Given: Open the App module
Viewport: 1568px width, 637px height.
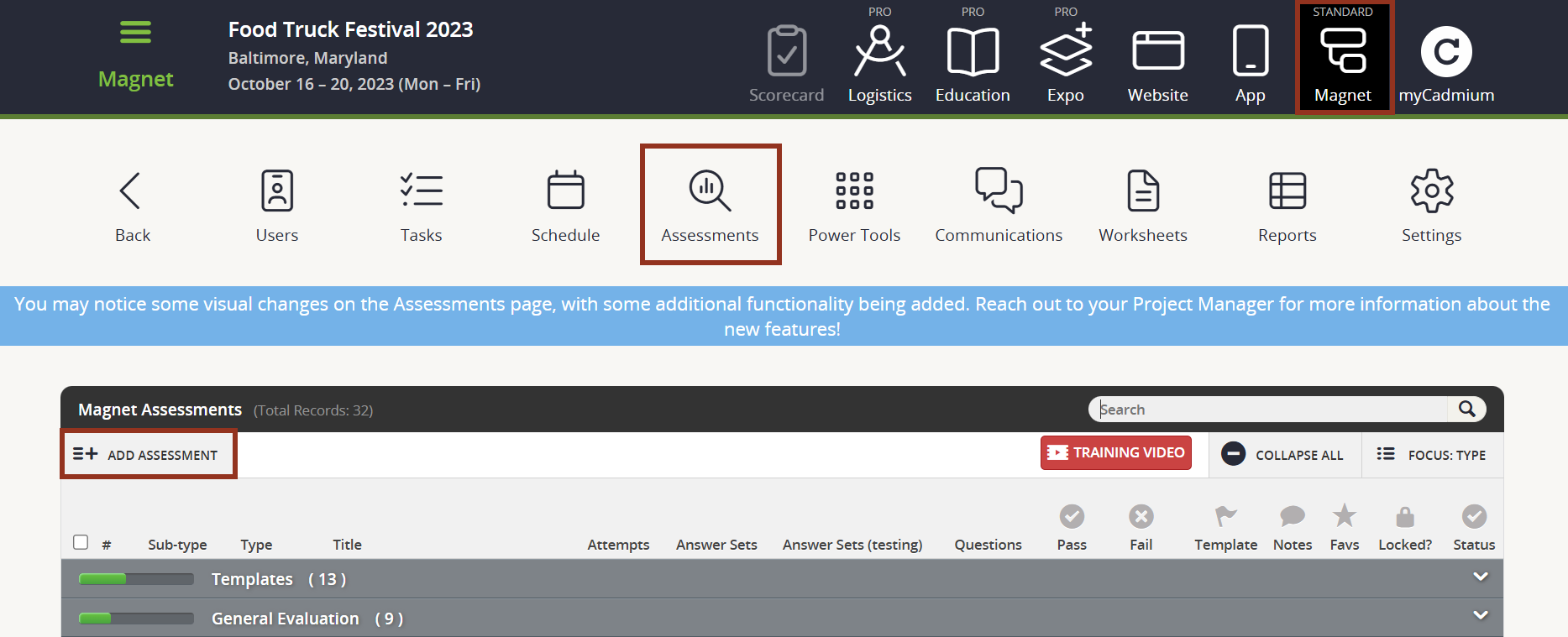Looking at the screenshot, I should click(1250, 64).
